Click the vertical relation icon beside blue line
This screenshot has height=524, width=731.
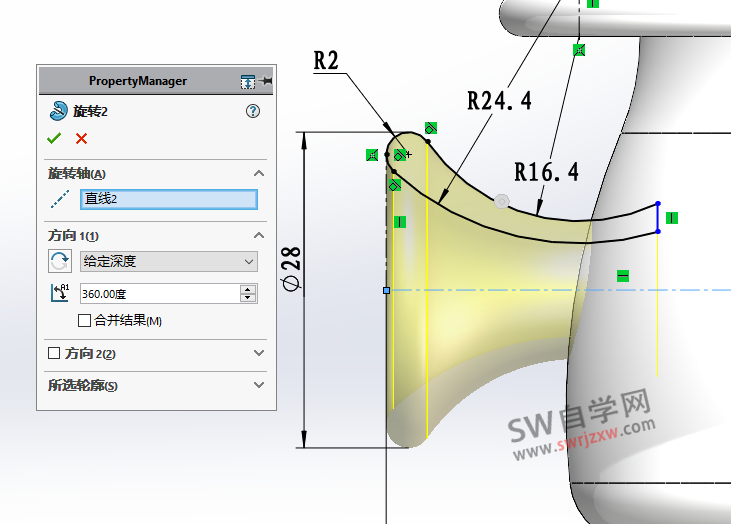click(x=671, y=217)
